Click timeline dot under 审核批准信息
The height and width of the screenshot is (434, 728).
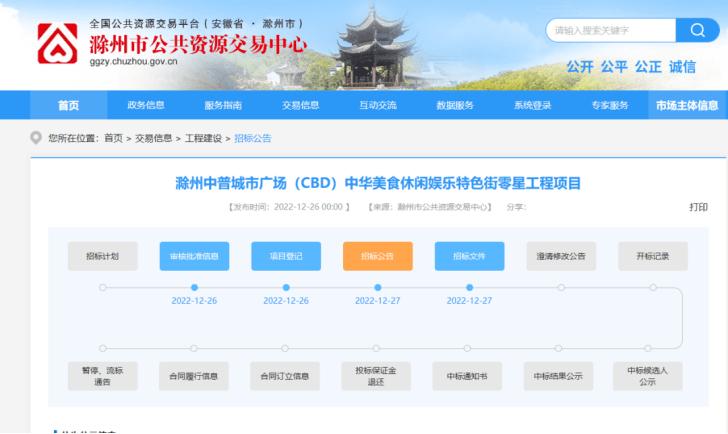pyautogui.click(x=194, y=287)
